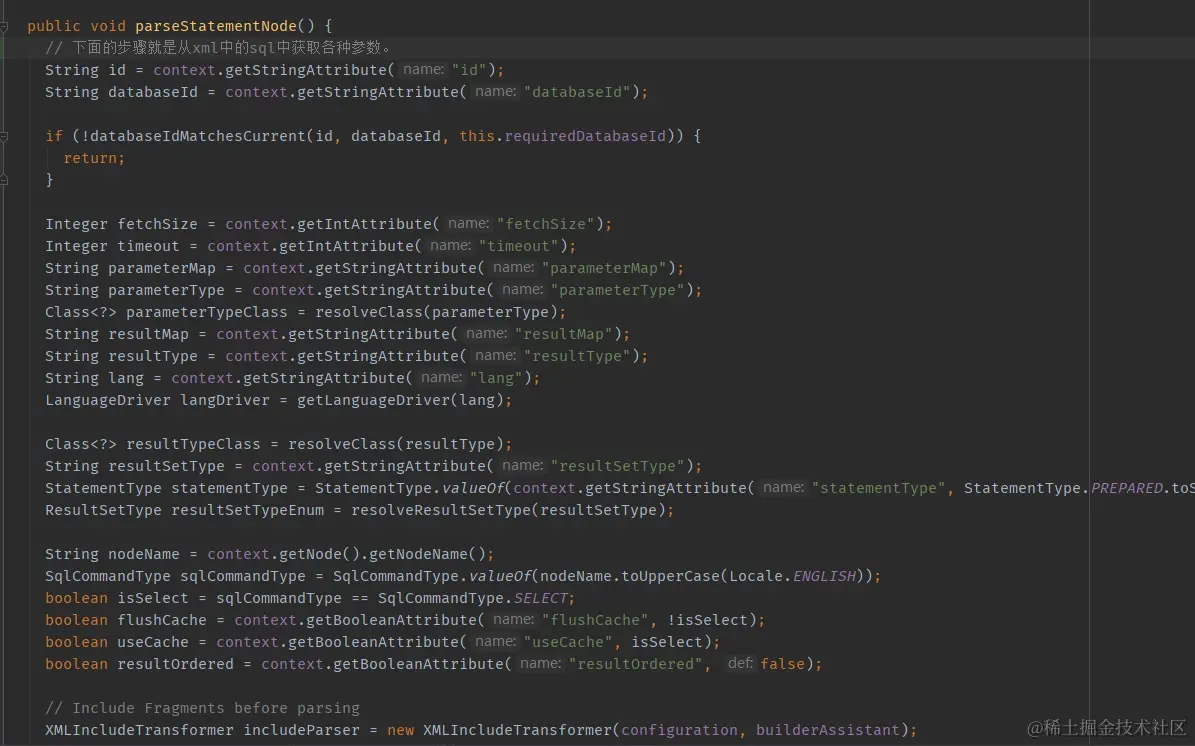The image size is (1195, 746).
Task: Click the "resultSetType" string literal
Action: [617, 466]
